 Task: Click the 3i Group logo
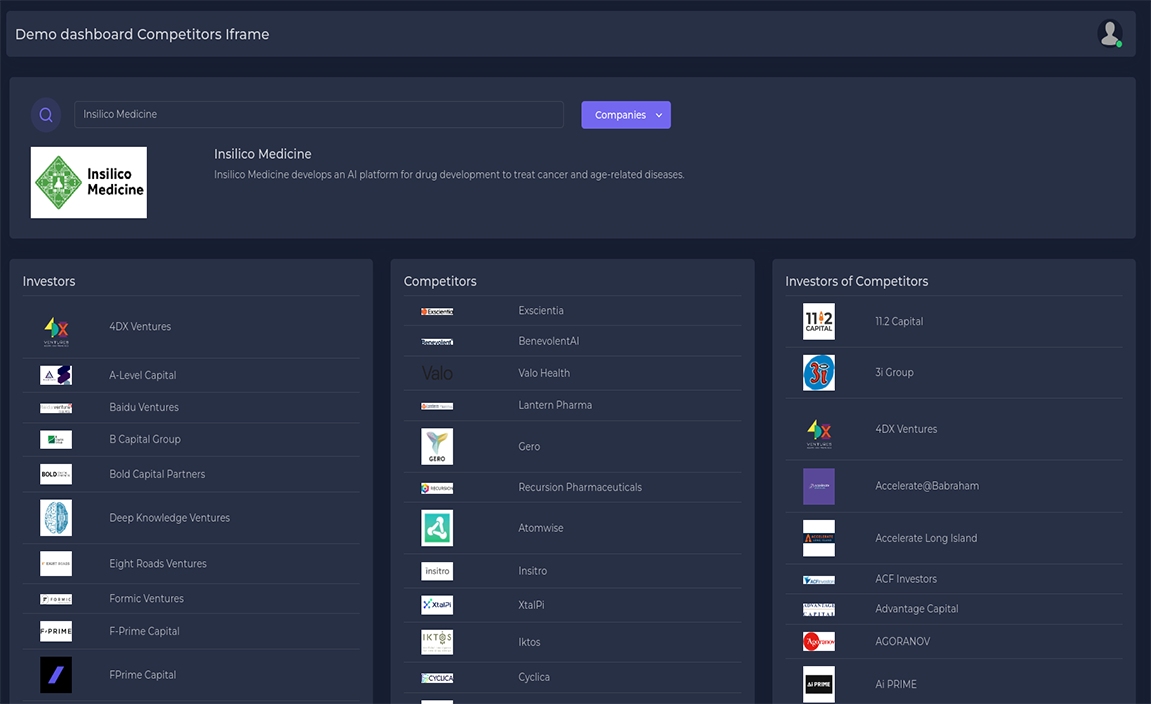pyautogui.click(x=819, y=373)
